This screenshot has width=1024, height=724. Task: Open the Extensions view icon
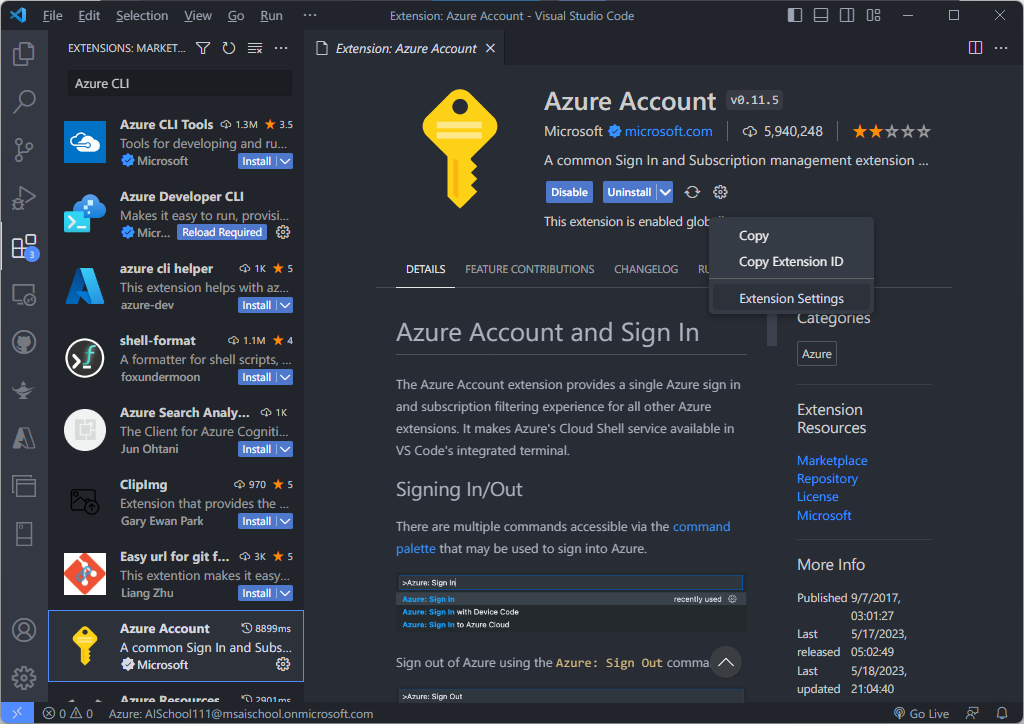click(x=24, y=246)
